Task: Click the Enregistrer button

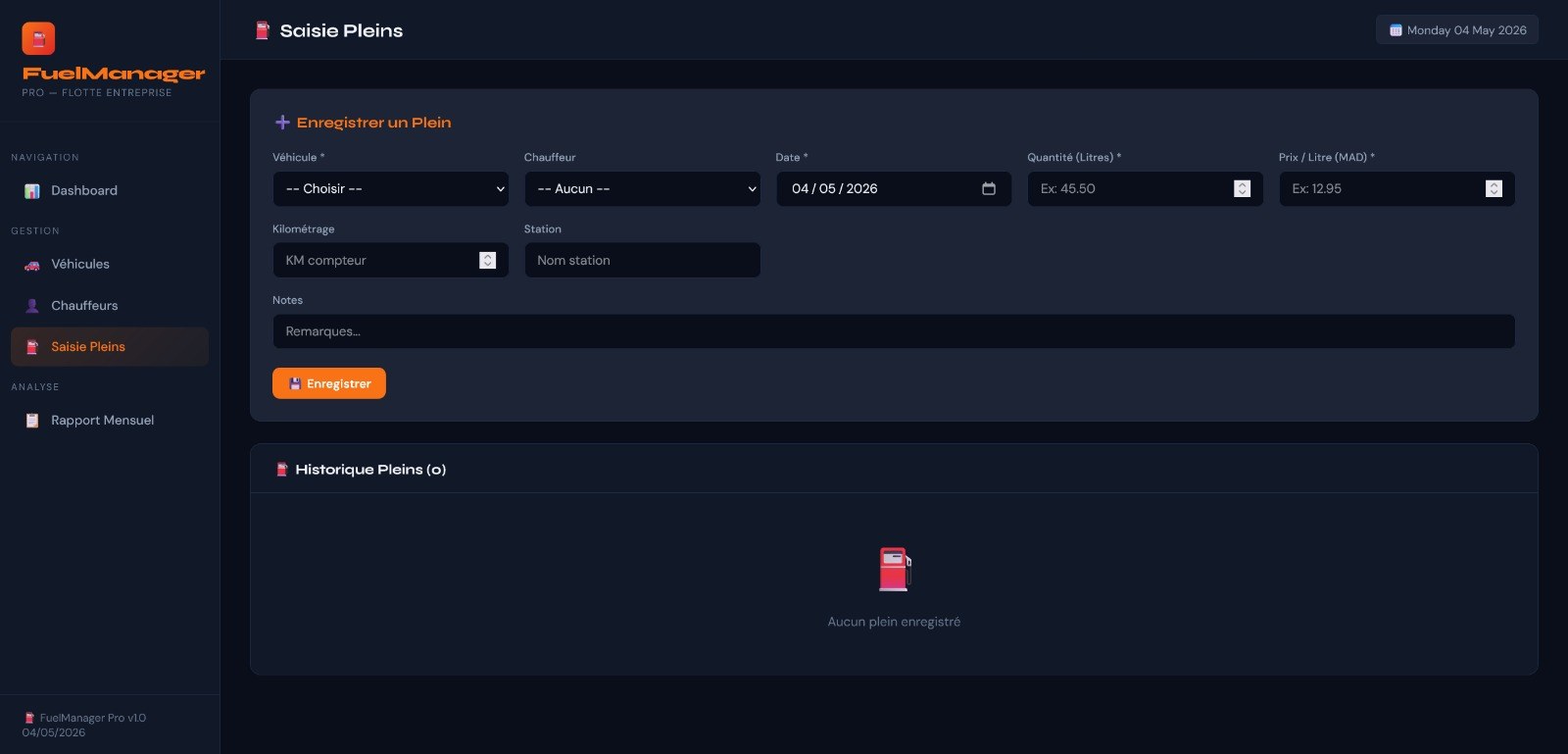Action: tap(329, 383)
